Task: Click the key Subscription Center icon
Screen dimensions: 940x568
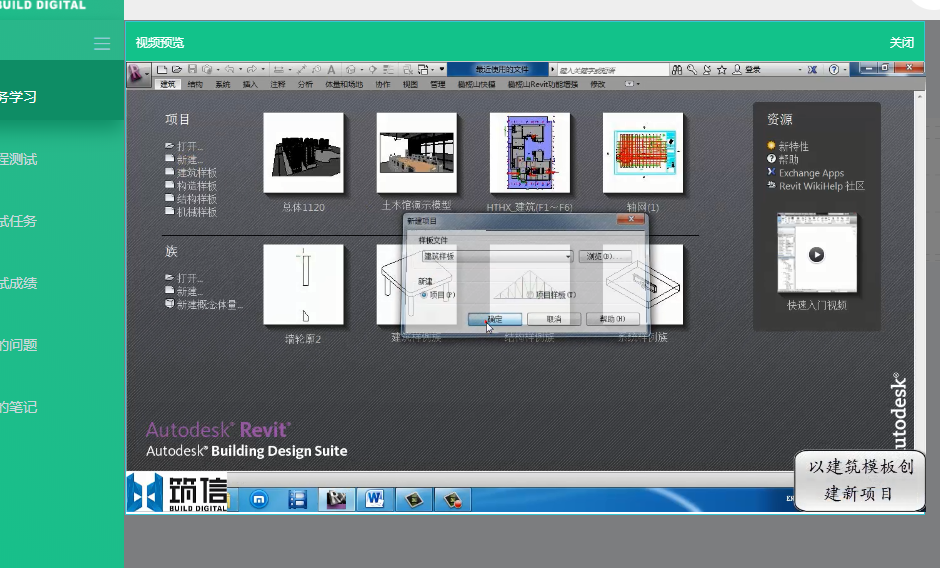Action: (692, 70)
